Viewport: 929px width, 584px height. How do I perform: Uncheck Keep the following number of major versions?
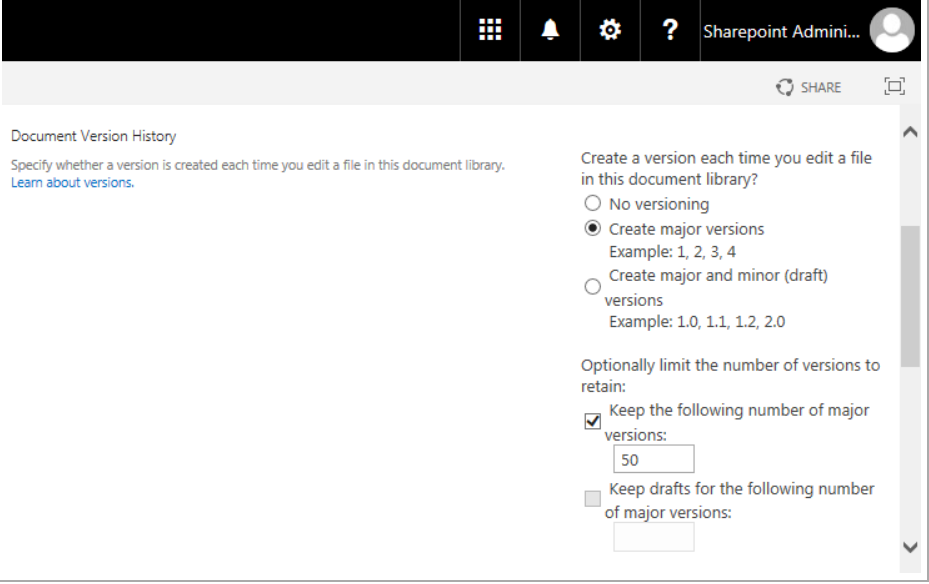click(x=592, y=422)
